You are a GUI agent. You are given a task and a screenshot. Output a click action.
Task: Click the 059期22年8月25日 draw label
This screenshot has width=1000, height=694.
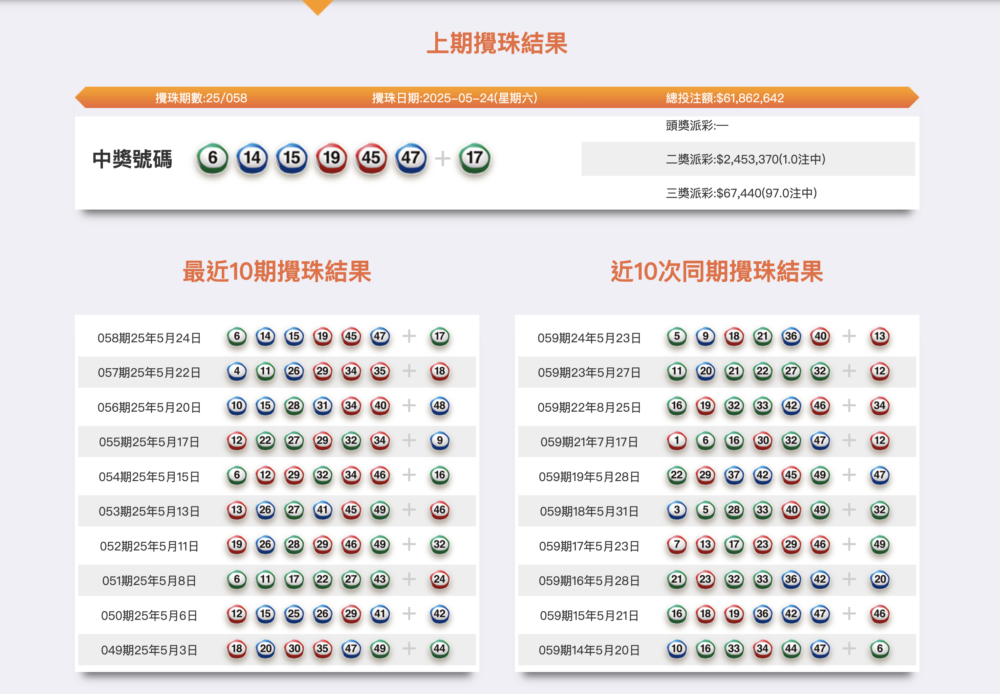589,407
